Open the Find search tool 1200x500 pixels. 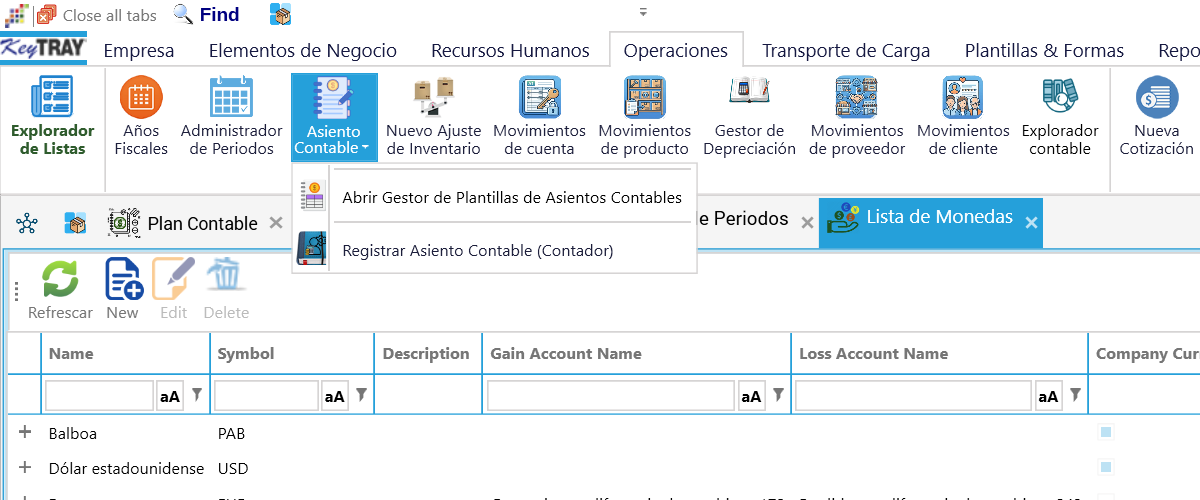pos(207,15)
